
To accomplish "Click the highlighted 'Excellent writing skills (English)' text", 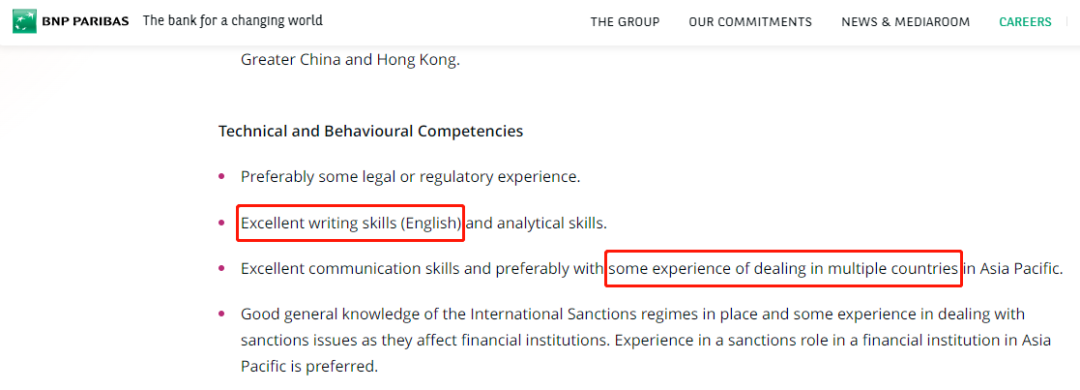I will click(351, 223).
